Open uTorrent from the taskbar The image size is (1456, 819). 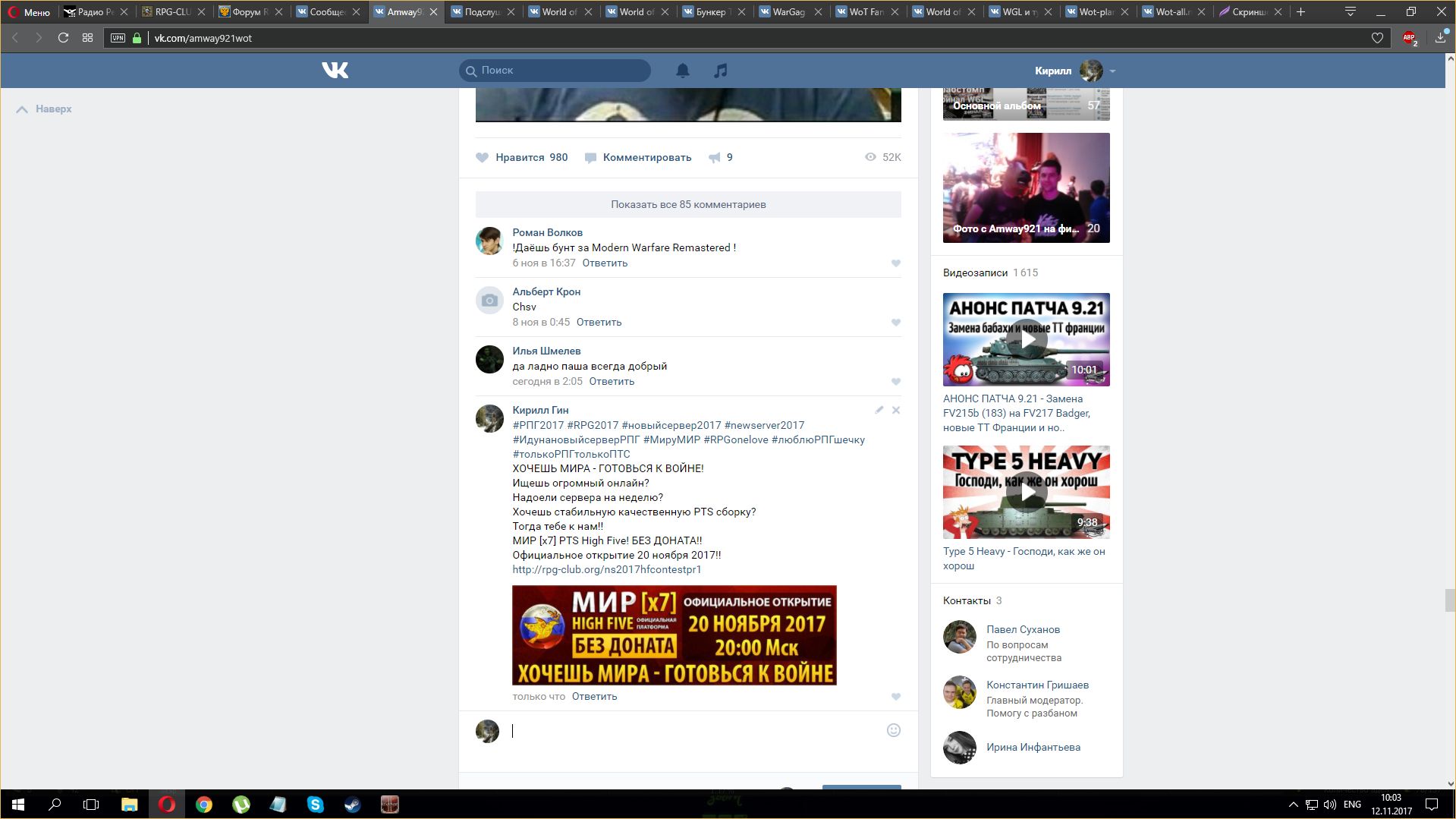pos(241,805)
